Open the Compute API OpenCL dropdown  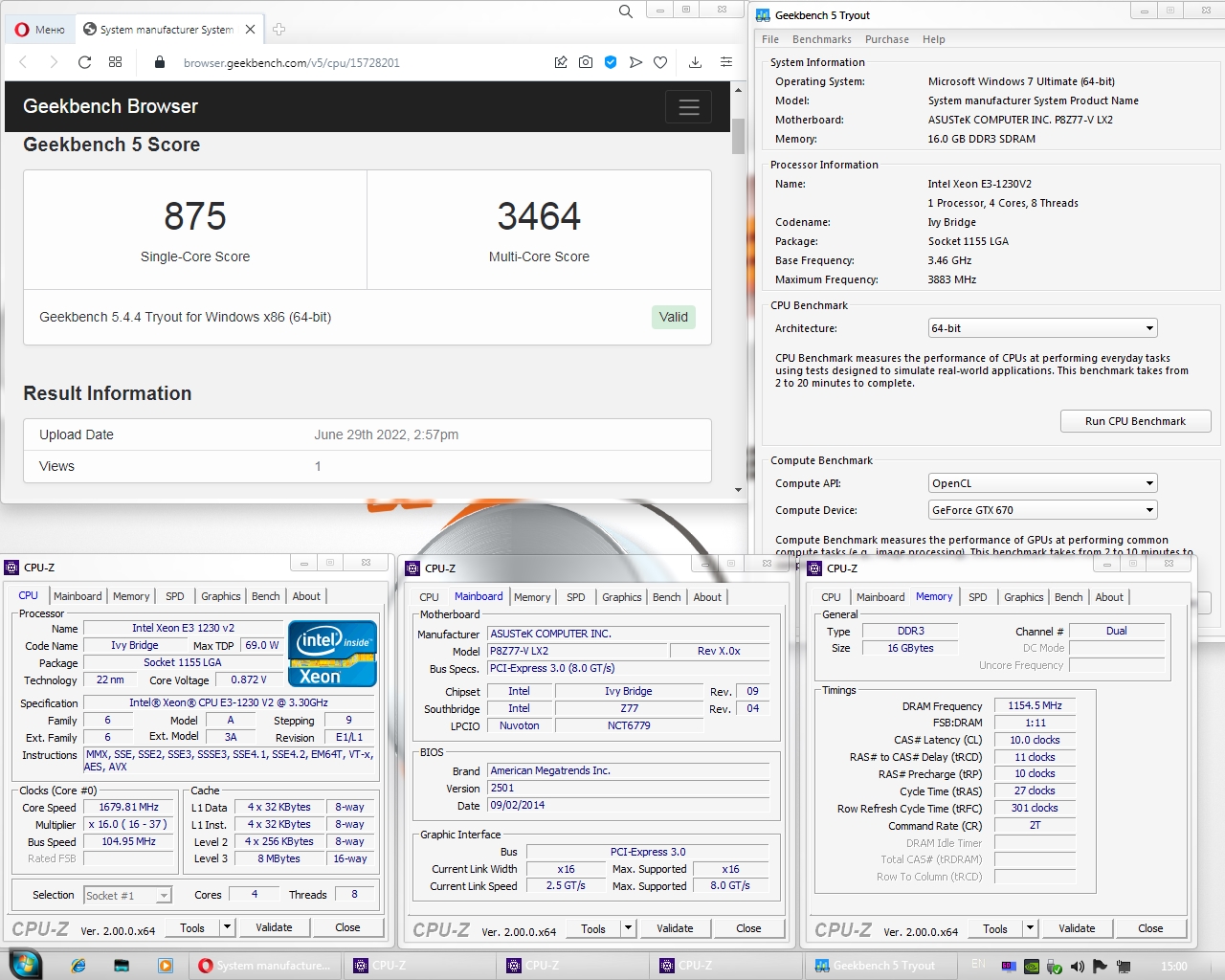(x=1042, y=483)
